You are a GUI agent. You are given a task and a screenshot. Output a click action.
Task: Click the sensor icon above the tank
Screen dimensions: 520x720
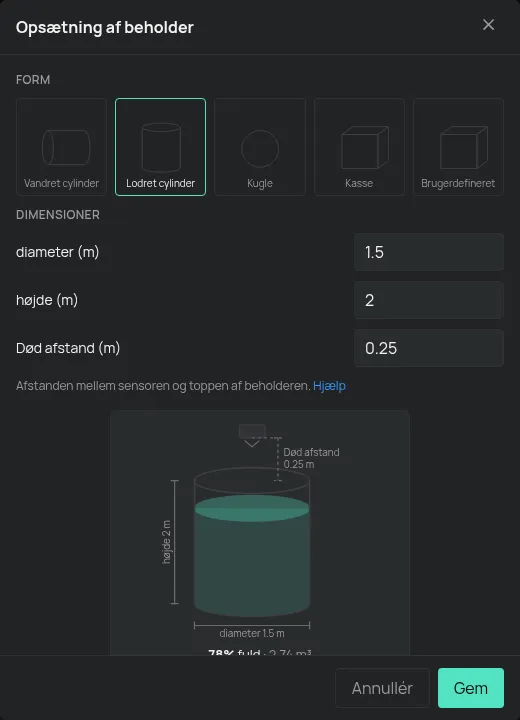[252, 434]
